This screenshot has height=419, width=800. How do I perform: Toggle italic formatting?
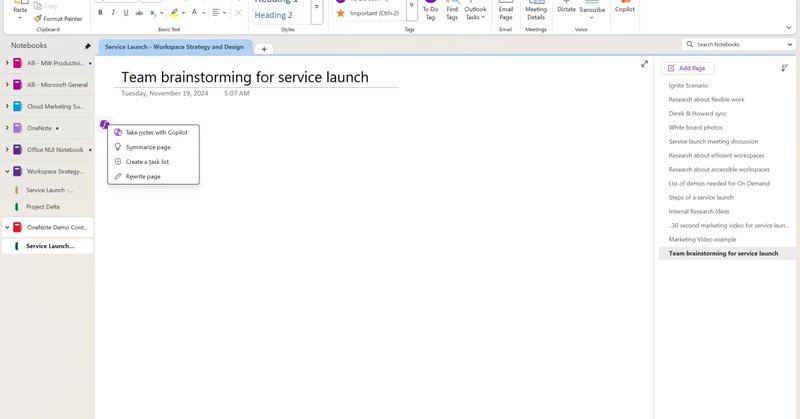click(113, 13)
